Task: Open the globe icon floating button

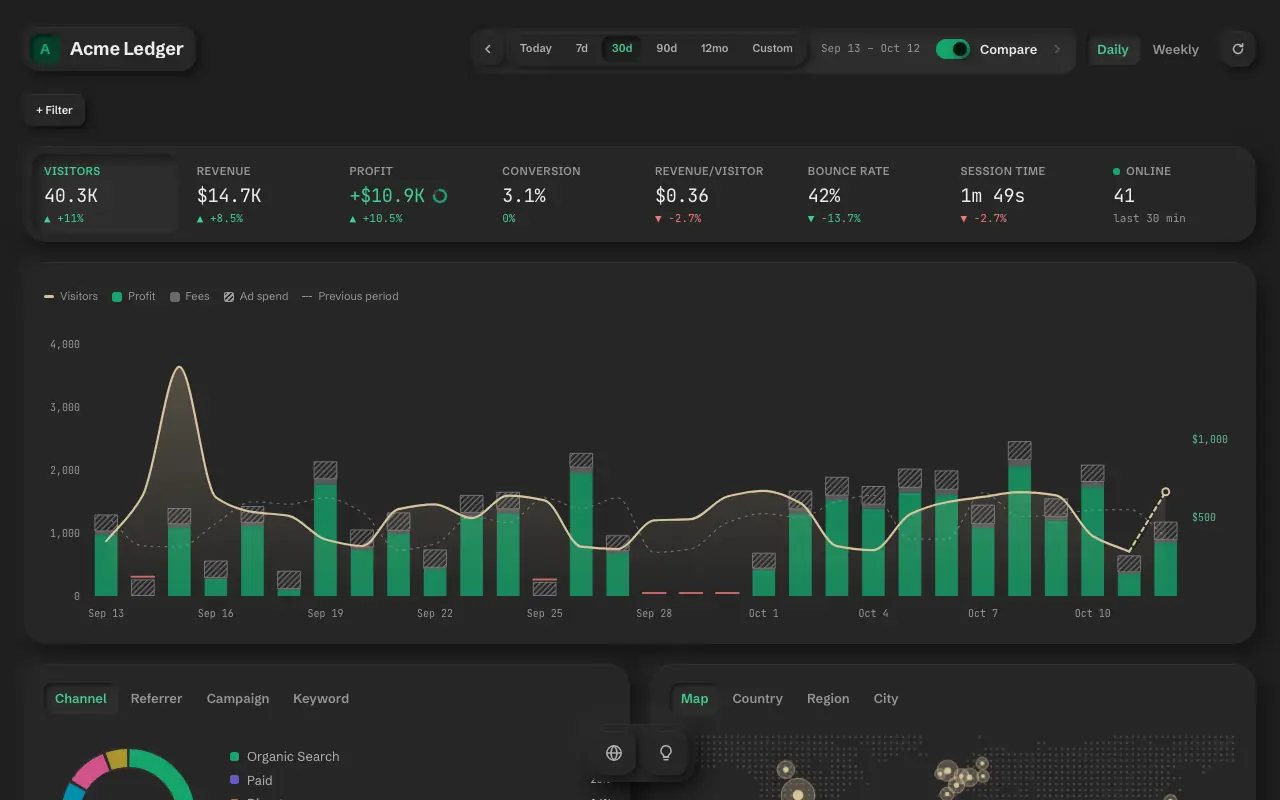Action: pyautogui.click(x=614, y=753)
